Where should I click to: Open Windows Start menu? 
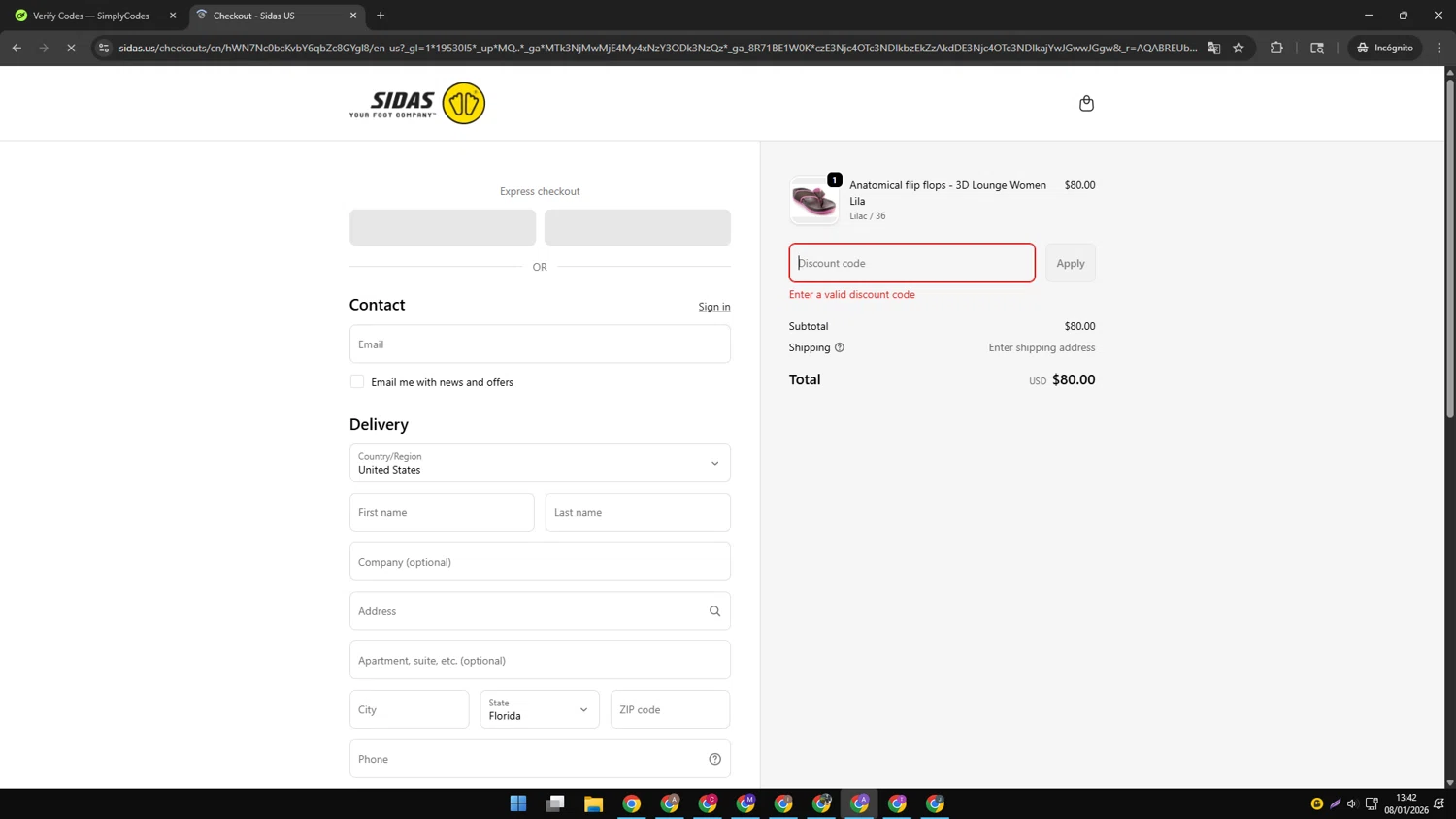coord(518,803)
